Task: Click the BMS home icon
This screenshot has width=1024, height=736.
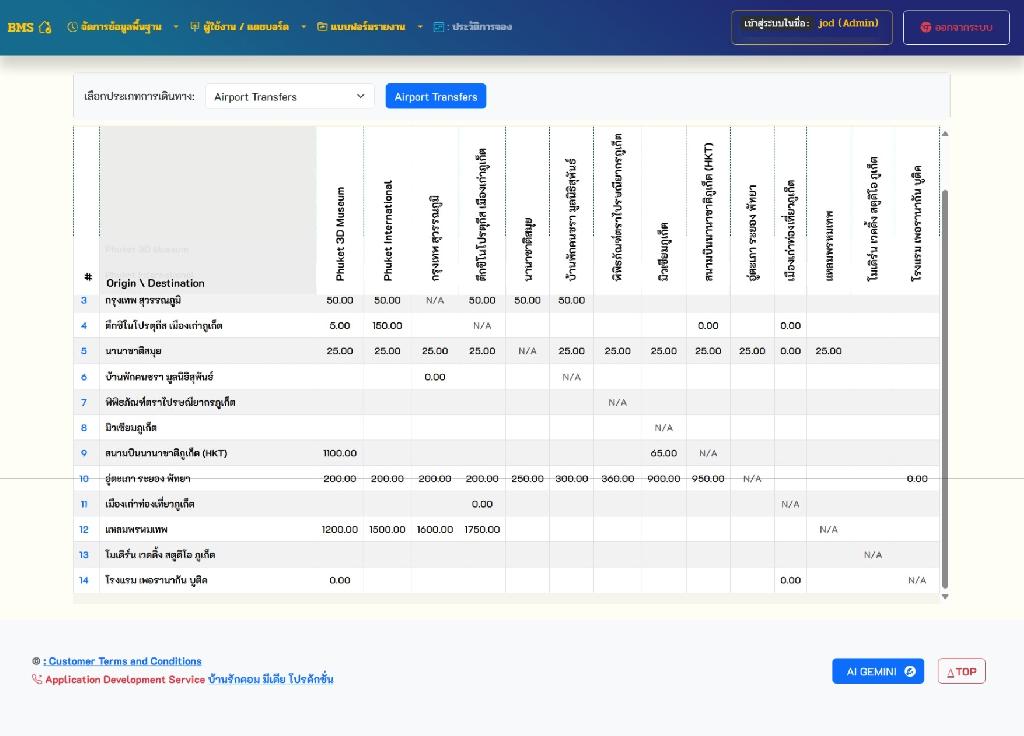Action: 45,27
